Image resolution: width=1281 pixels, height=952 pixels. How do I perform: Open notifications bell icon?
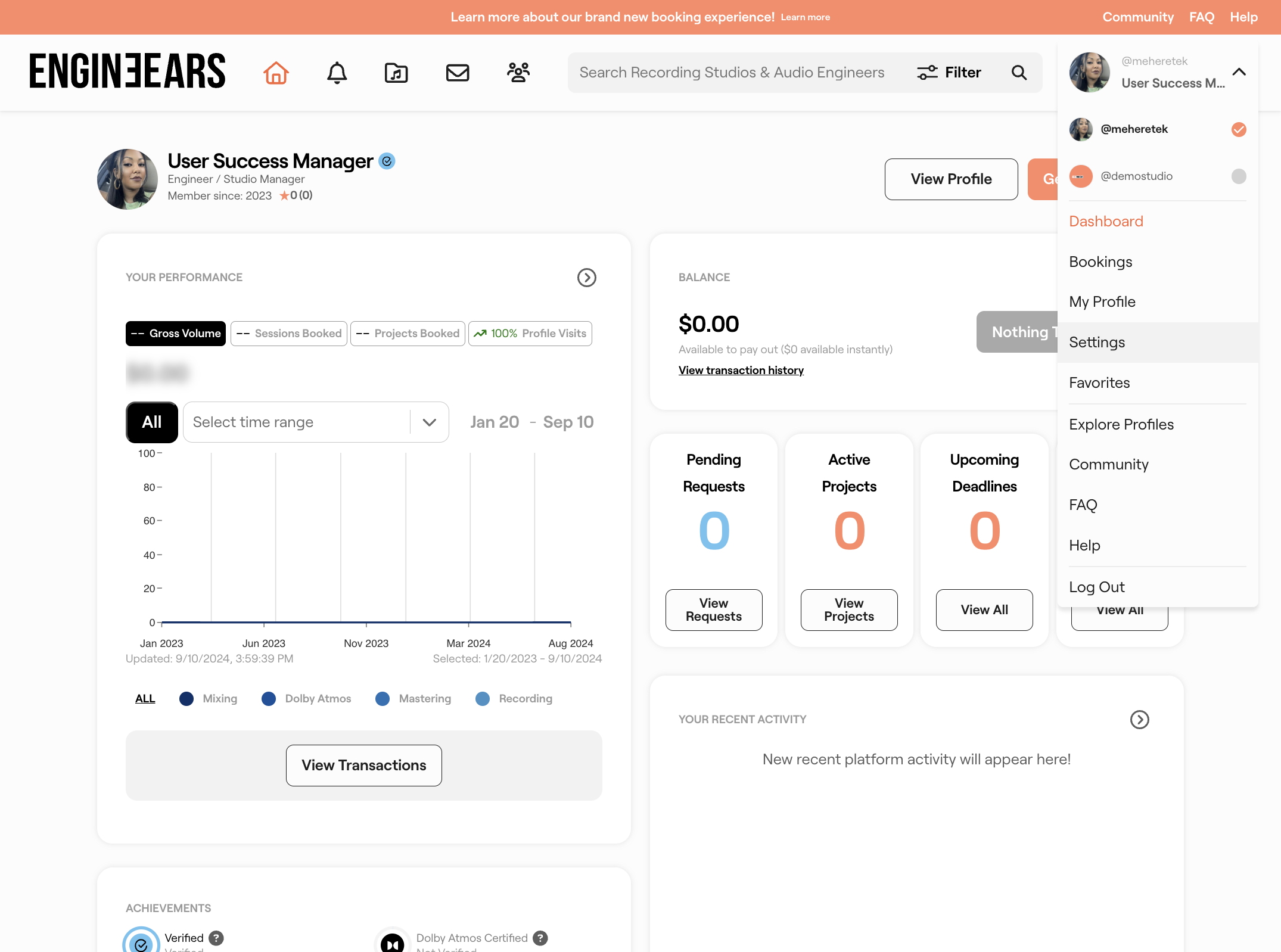337,73
